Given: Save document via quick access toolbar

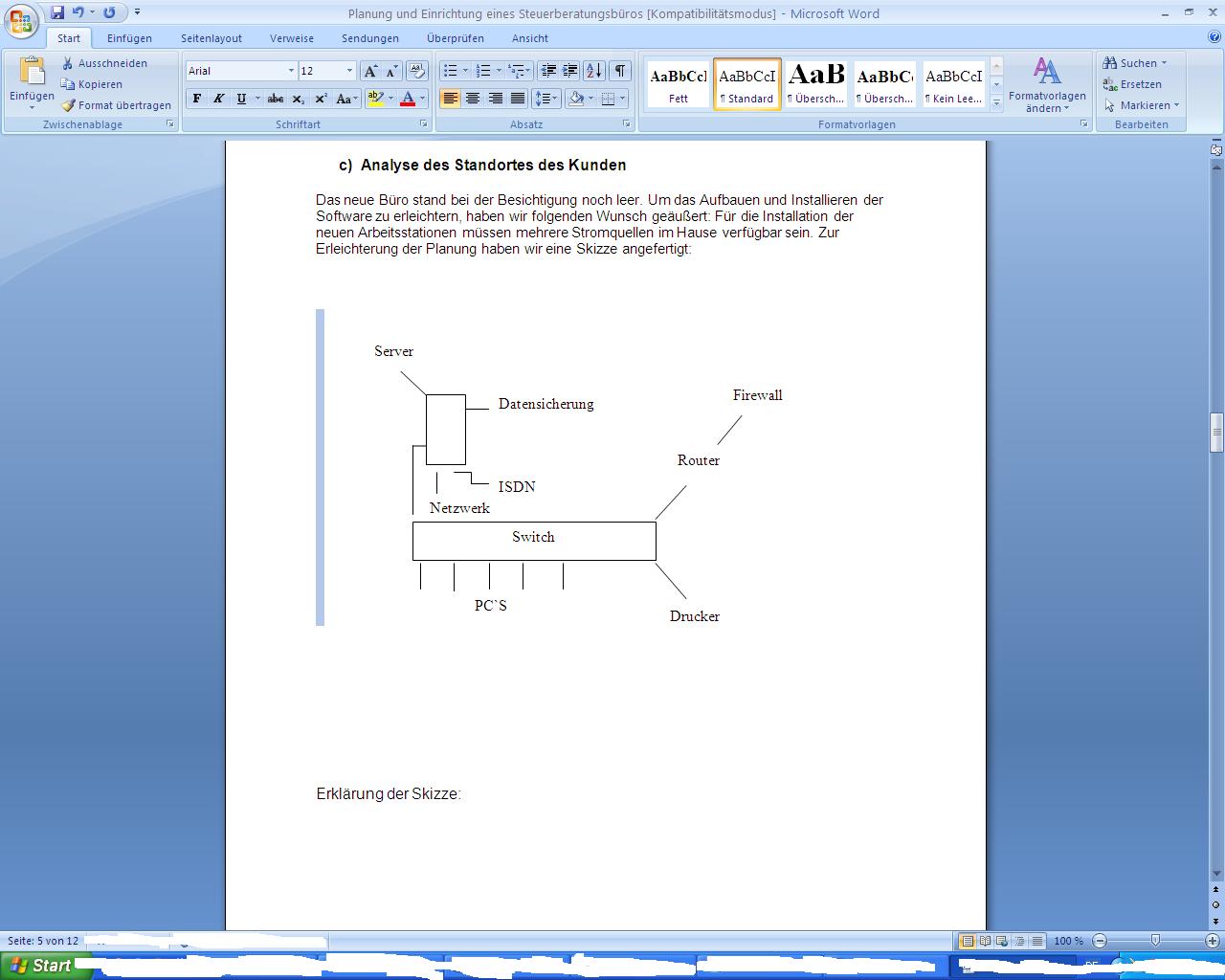Looking at the screenshot, I should coord(57,12).
